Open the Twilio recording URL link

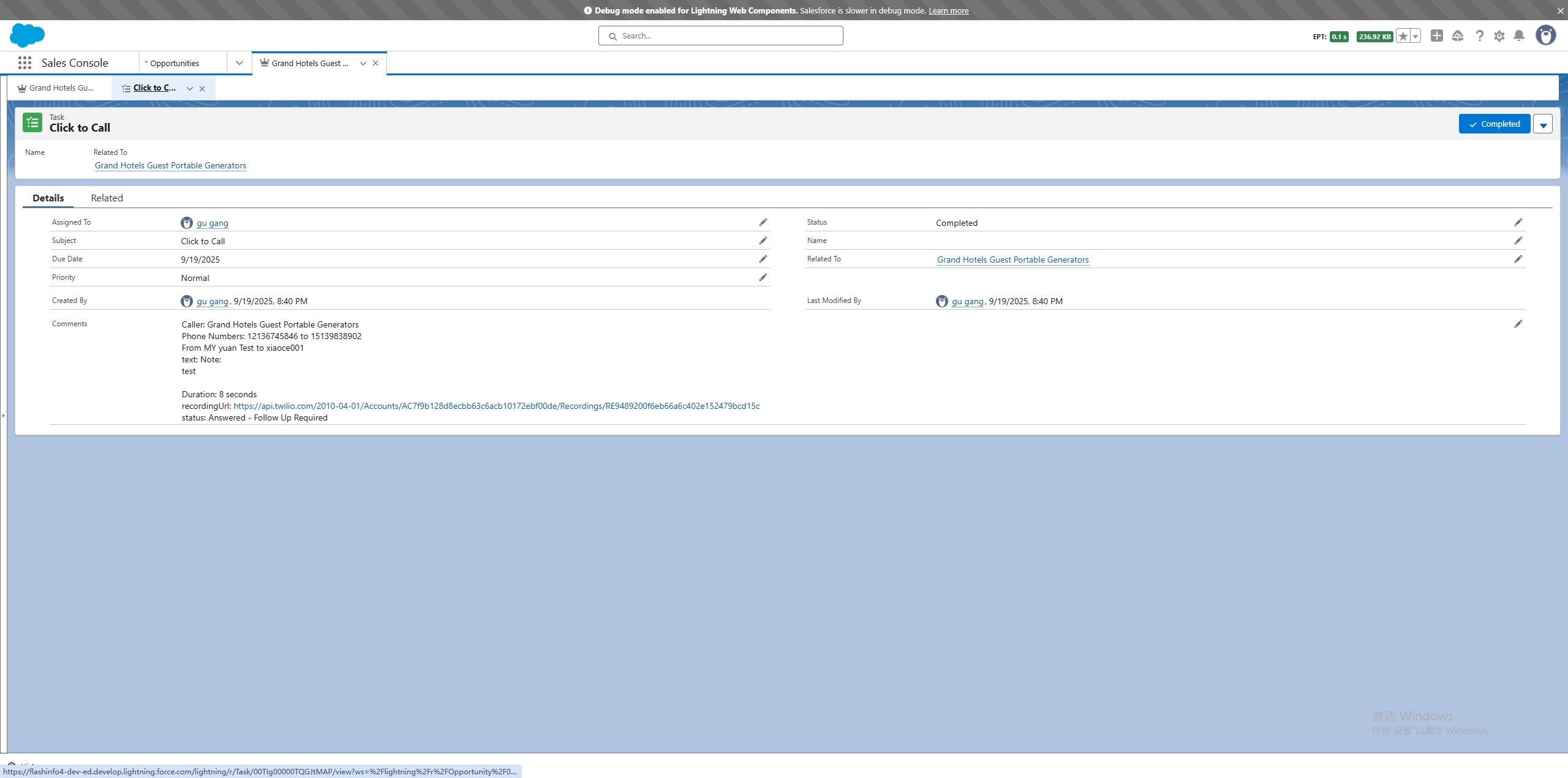coord(496,406)
